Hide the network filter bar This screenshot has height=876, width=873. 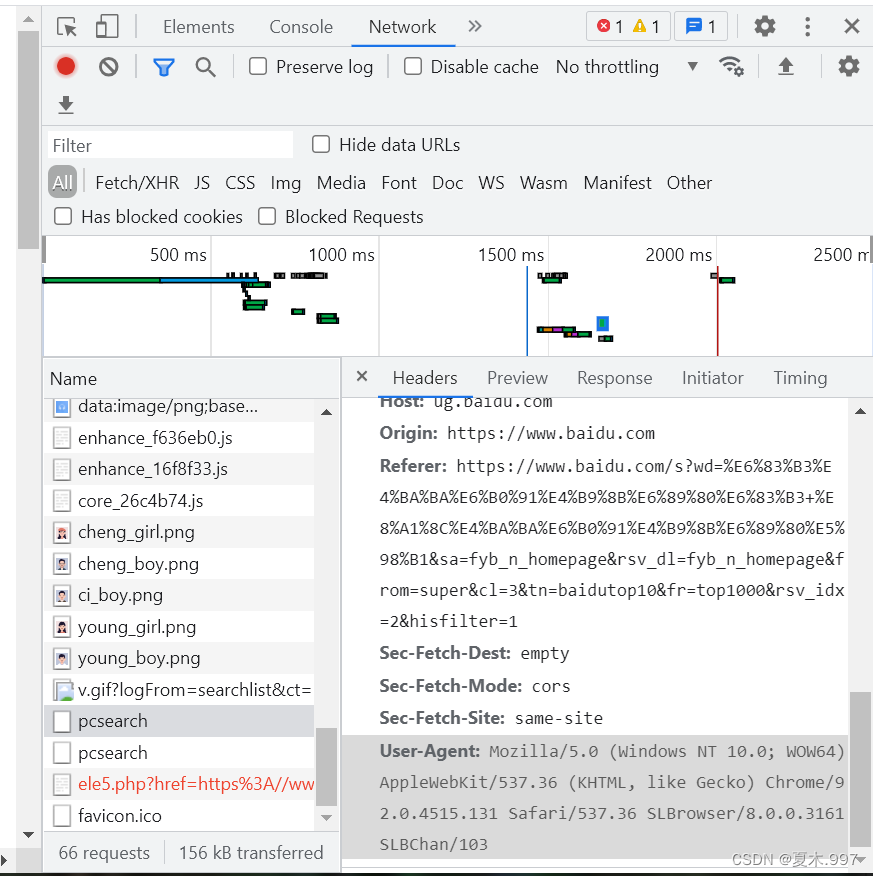click(x=162, y=66)
